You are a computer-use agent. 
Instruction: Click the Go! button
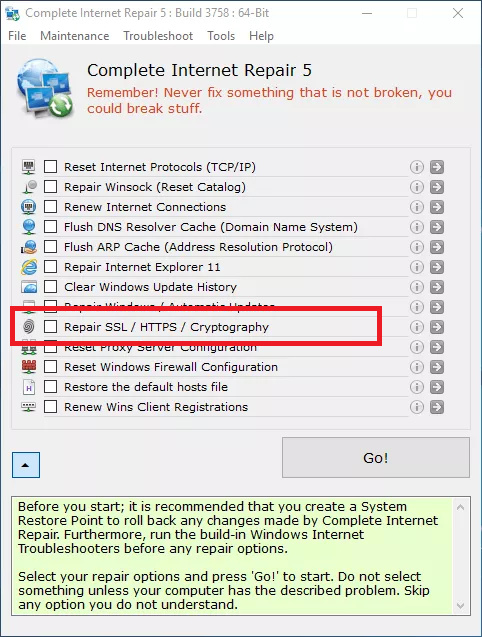(376, 458)
